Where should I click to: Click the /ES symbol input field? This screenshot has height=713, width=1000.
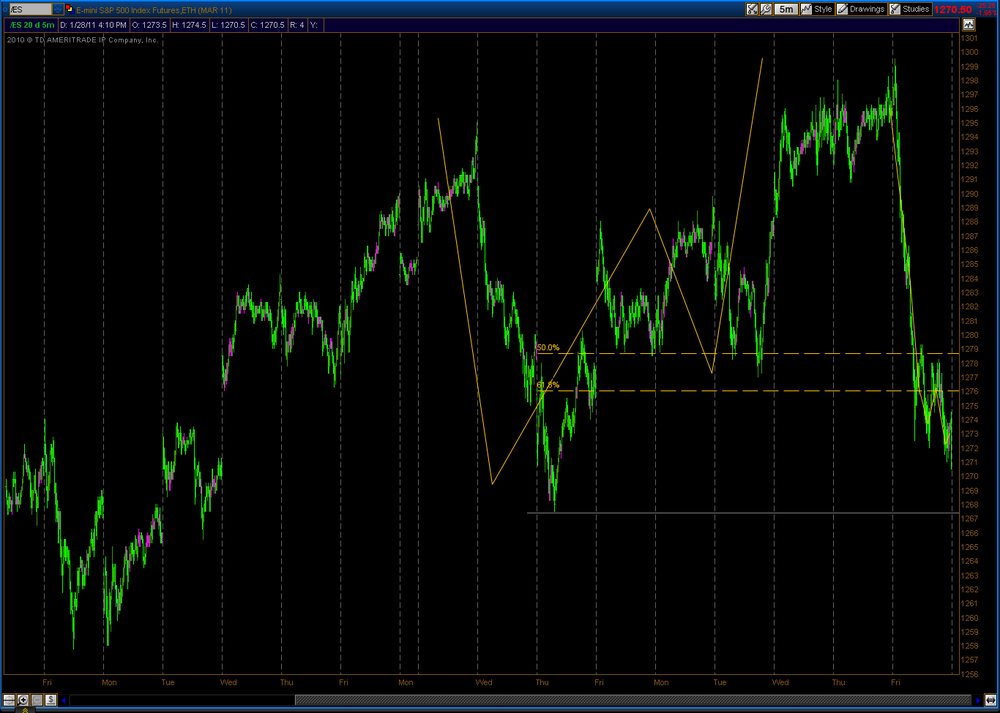point(31,10)
